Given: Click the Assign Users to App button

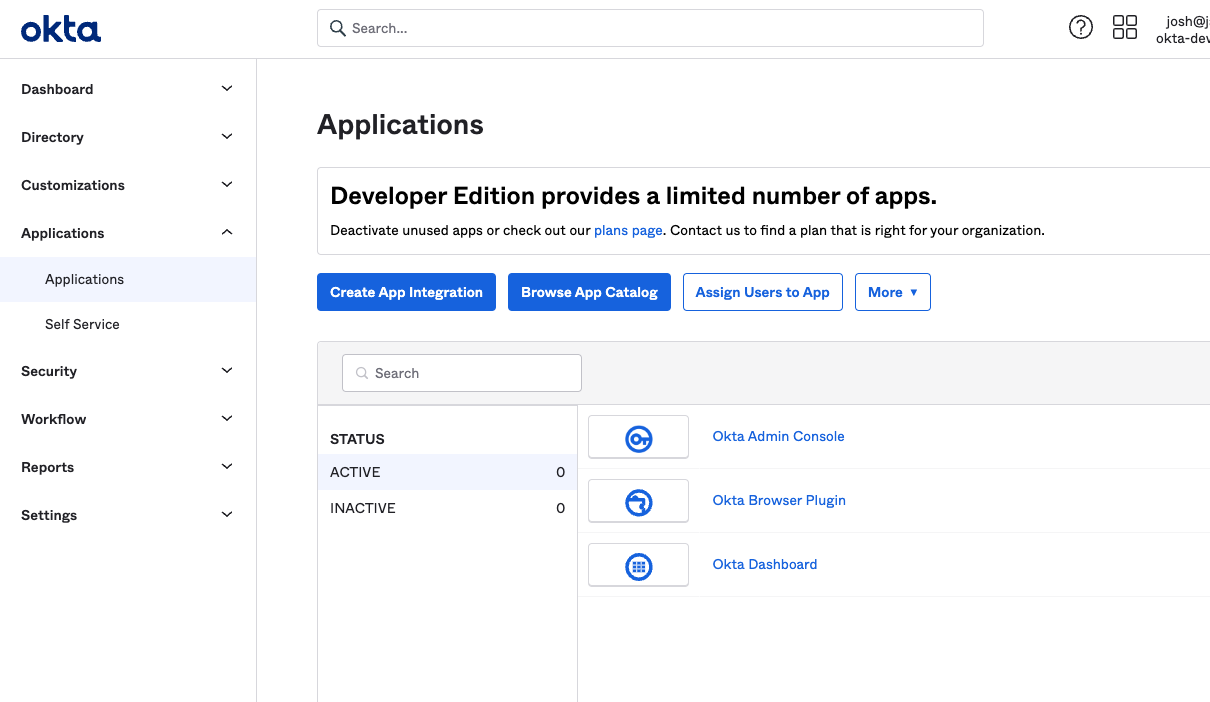Looking at the screenshot, I should click(x=762, y=292).
